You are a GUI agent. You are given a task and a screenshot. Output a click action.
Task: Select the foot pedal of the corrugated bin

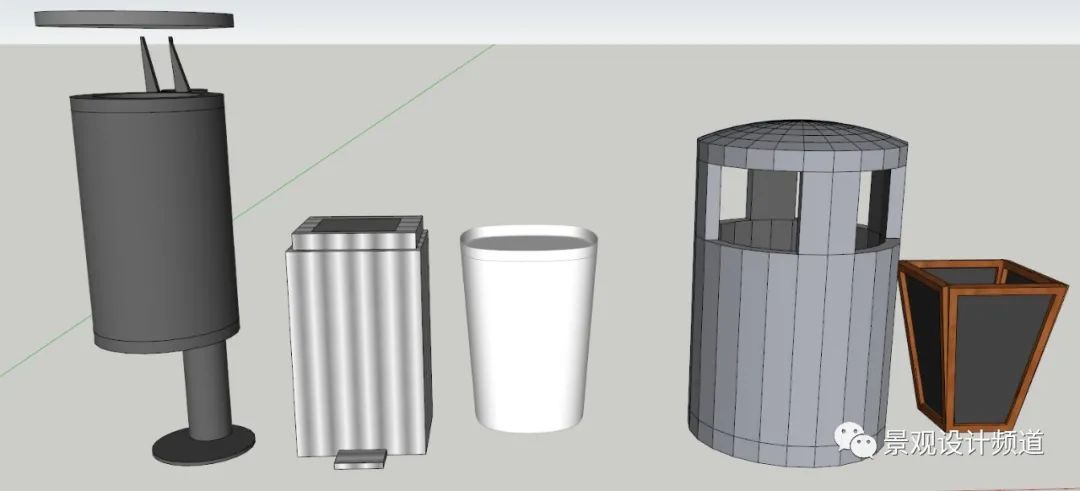click(359, 459)
